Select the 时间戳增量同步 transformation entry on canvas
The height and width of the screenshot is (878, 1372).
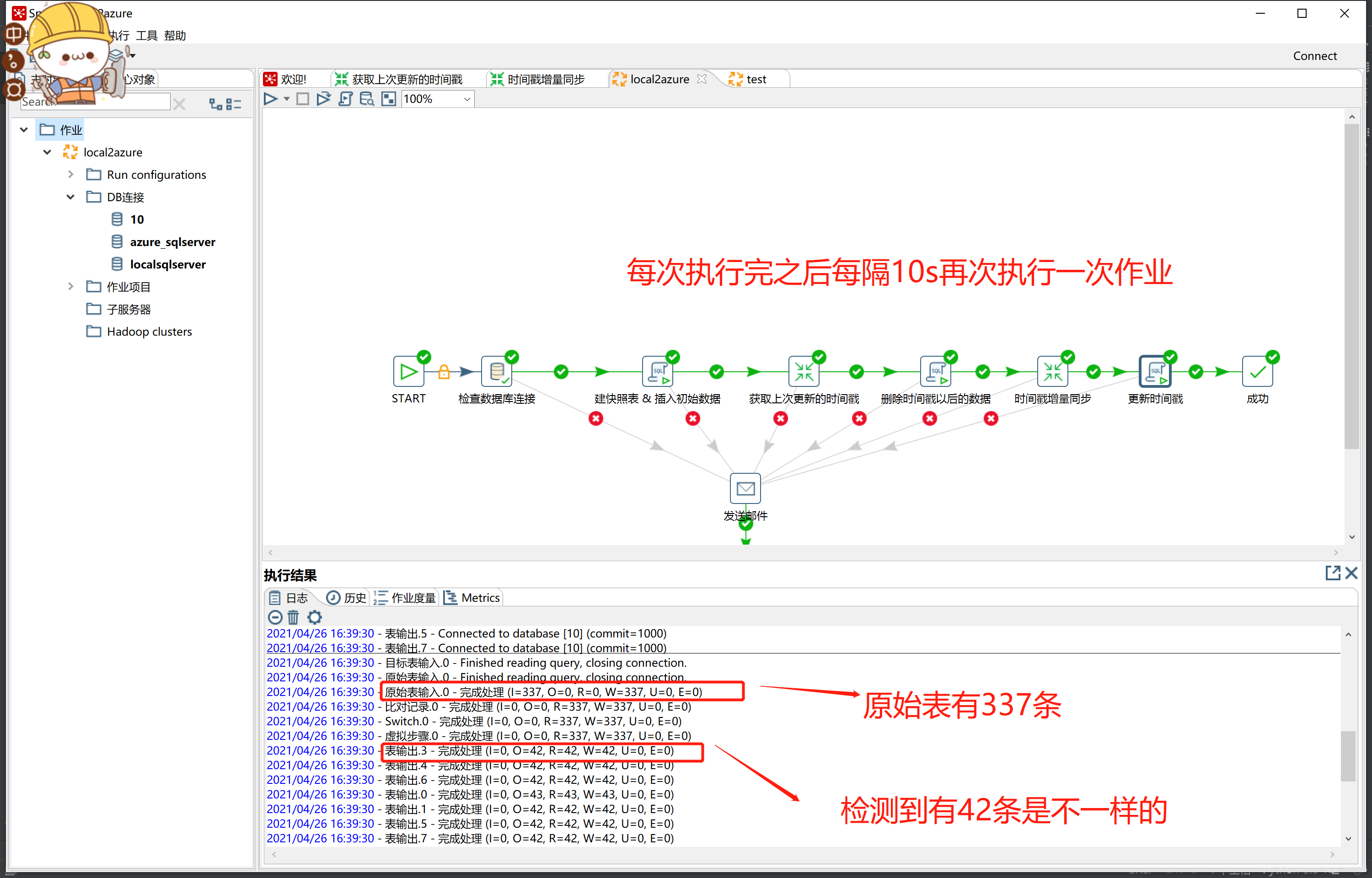(1052, 372)
